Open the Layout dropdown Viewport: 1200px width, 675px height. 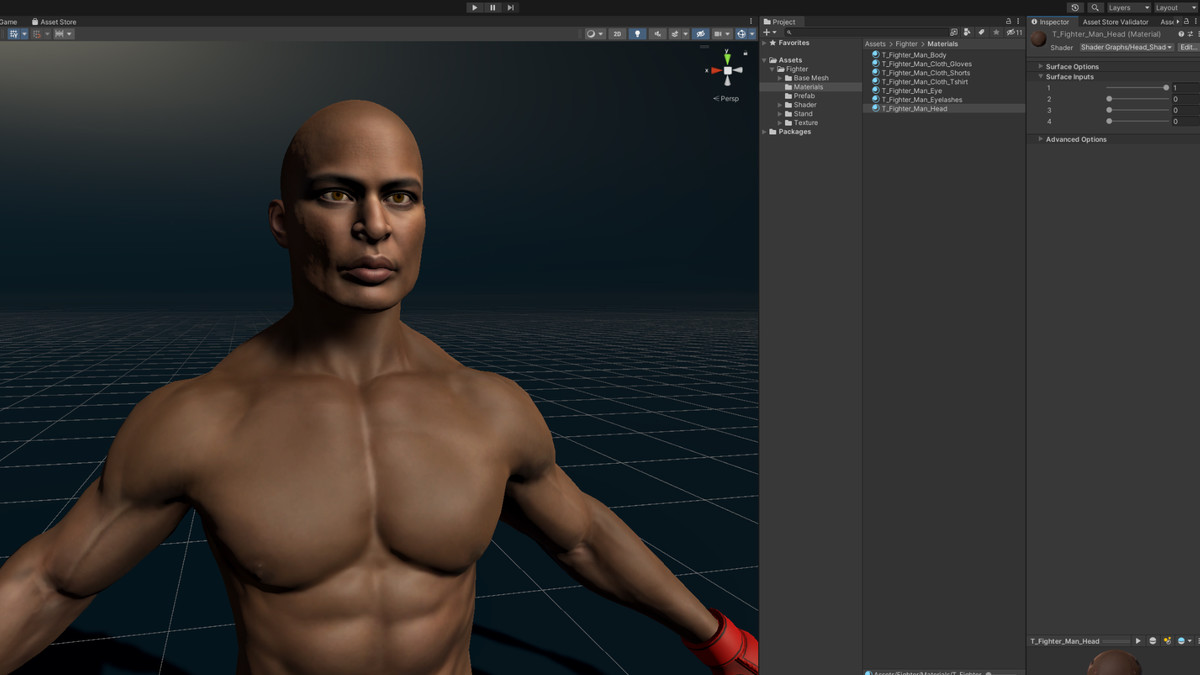[x=1175, y=7]
